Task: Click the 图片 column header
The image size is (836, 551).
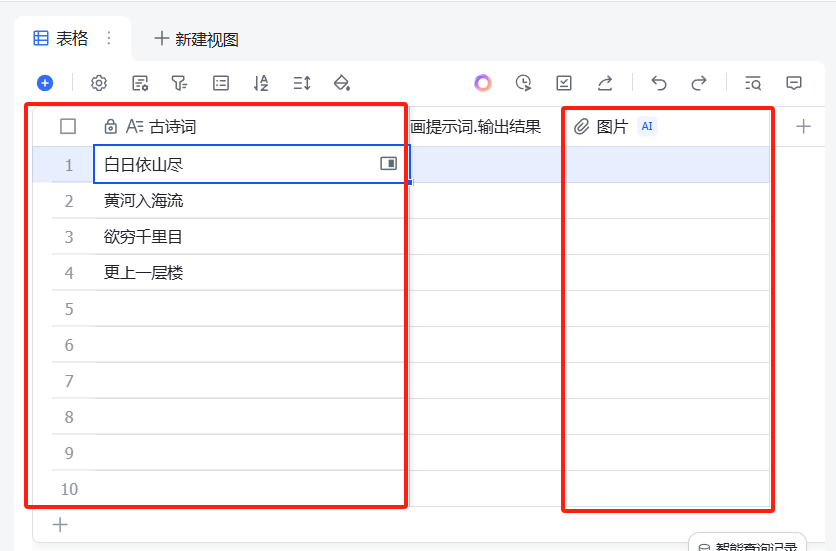Action: click(668, 126)
